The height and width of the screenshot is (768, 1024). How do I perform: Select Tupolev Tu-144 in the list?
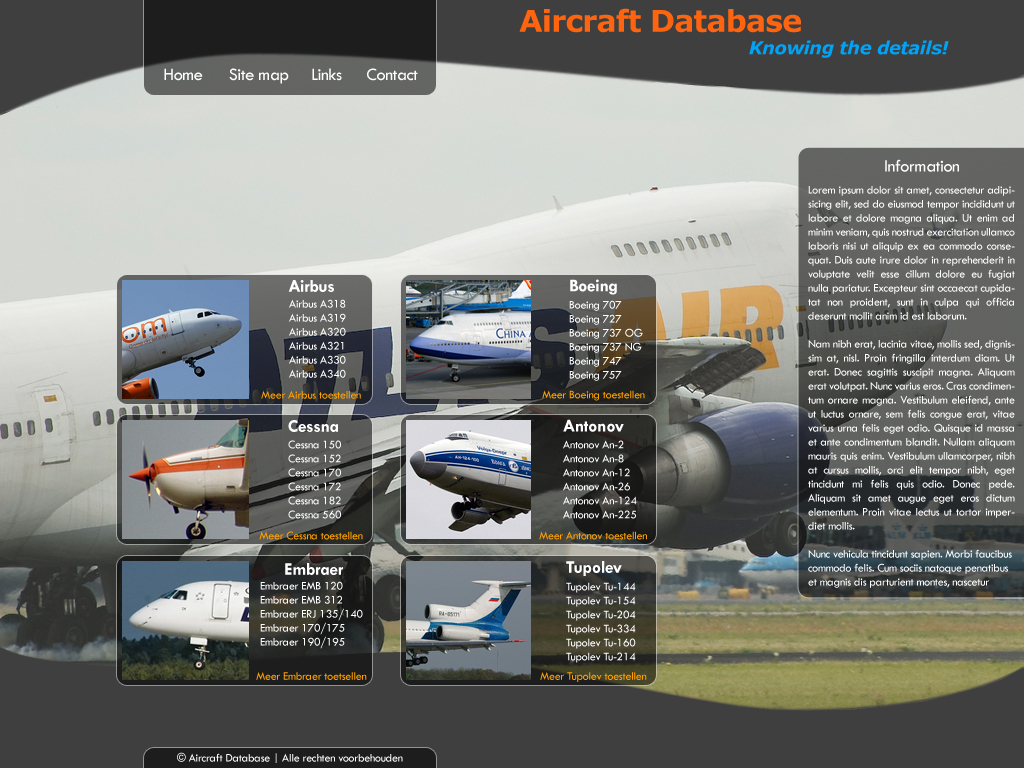(600, 587)
